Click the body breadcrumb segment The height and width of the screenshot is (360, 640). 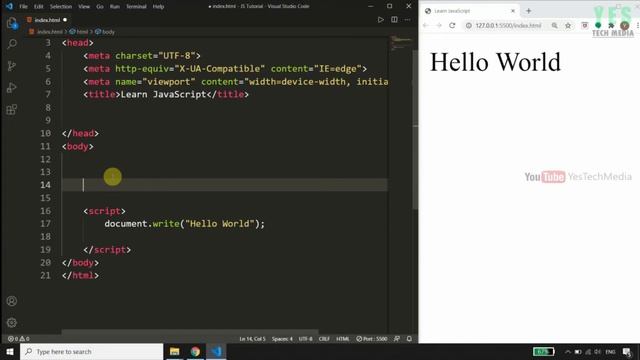coord(105,31)
